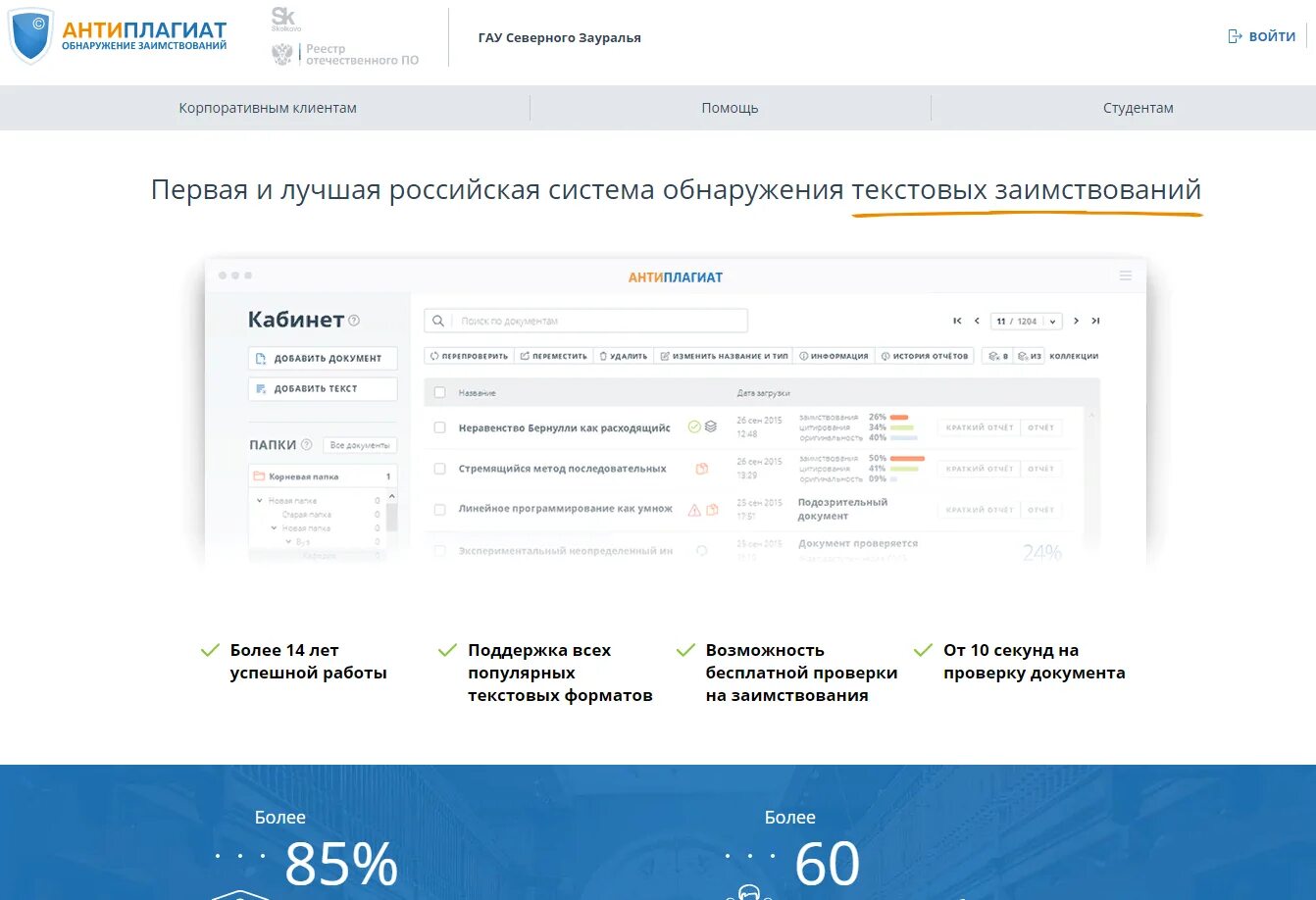Click the help icon next to Кабинет
This screenshot has height=900, width=1316.
[354, 321]
